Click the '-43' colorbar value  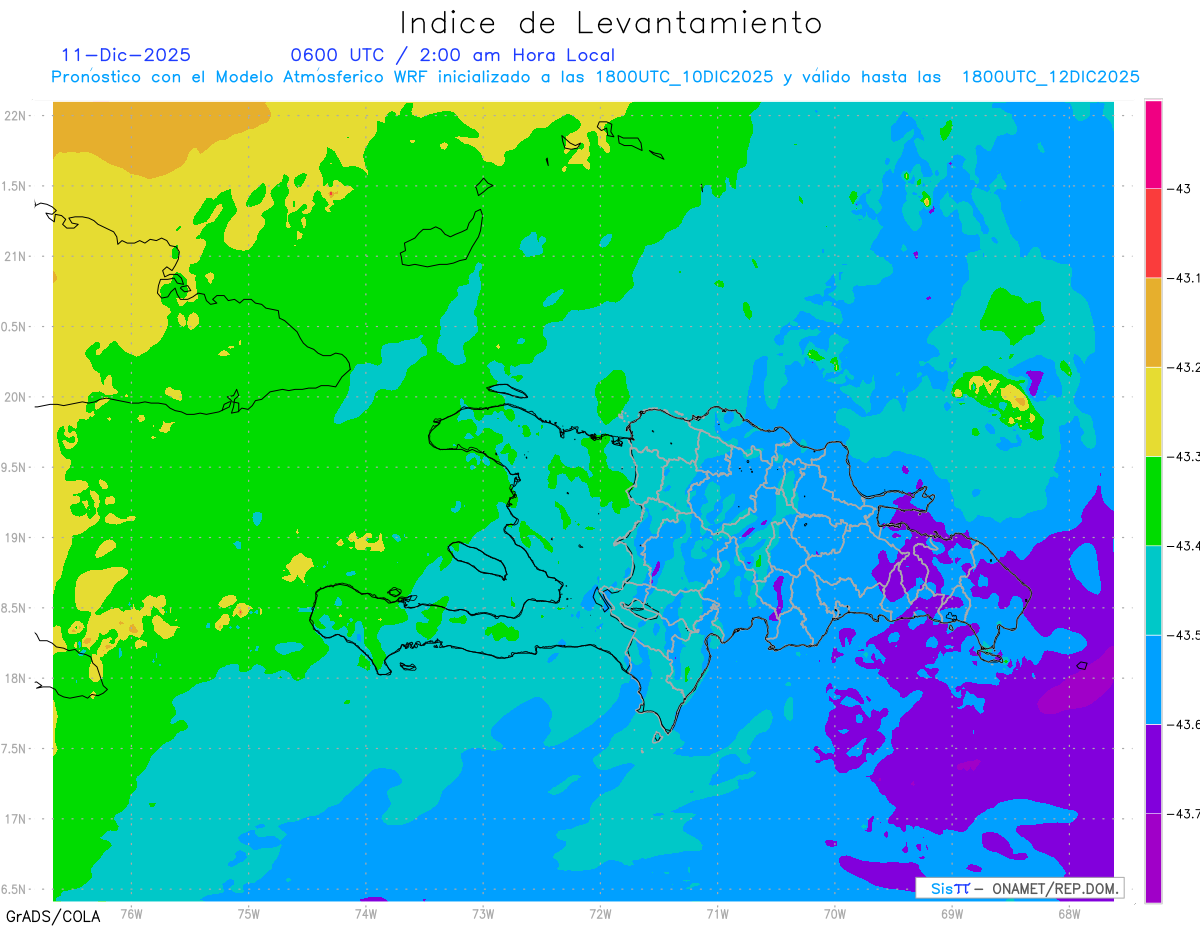(1178, 189)
